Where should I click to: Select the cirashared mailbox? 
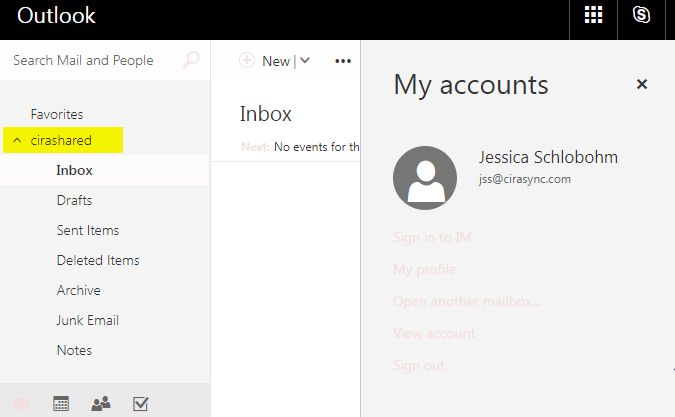point(61,140)
